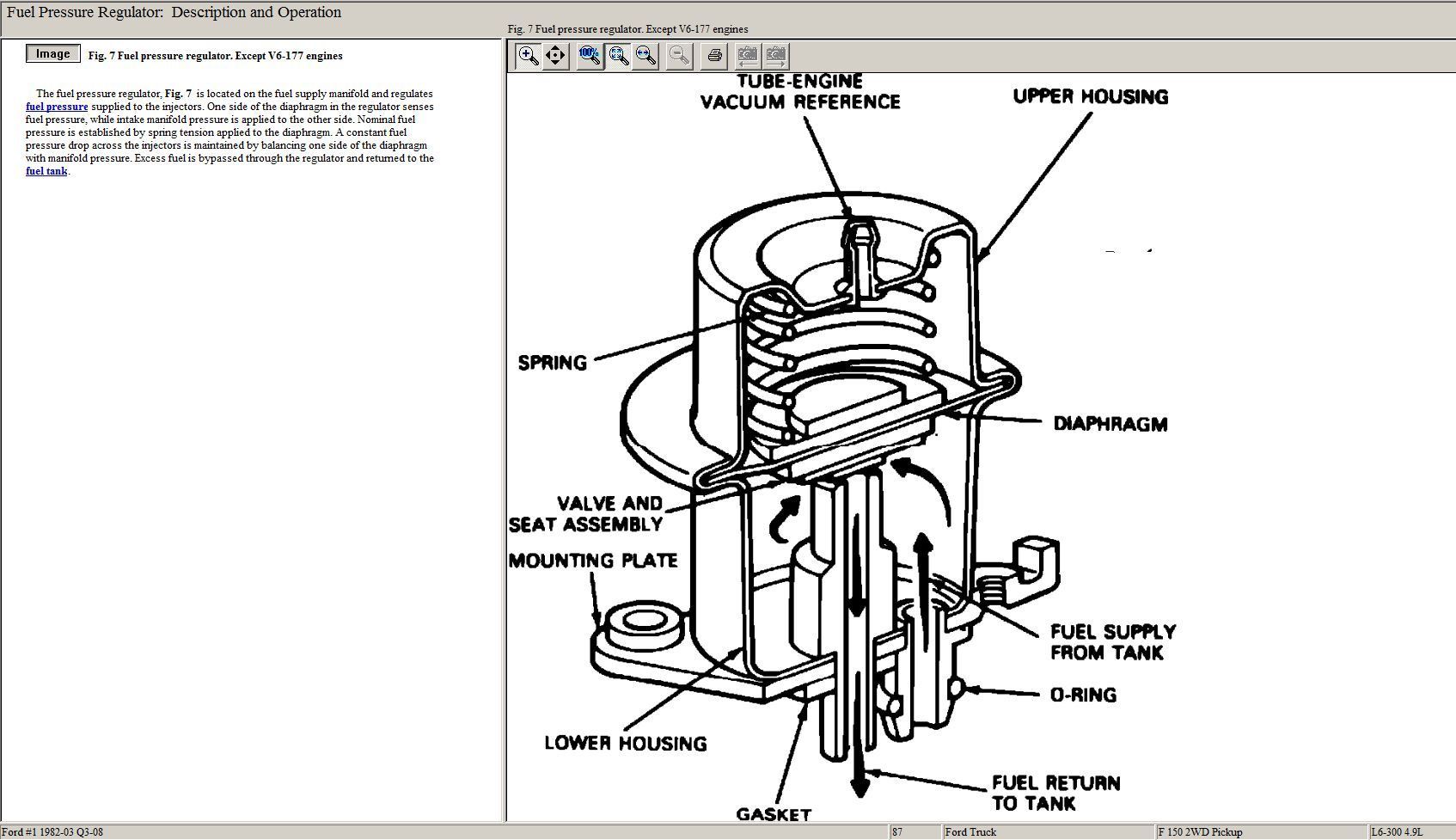Print the diagram with printer icon
Screen dimensions: 1456x840
tap(714, 56)
